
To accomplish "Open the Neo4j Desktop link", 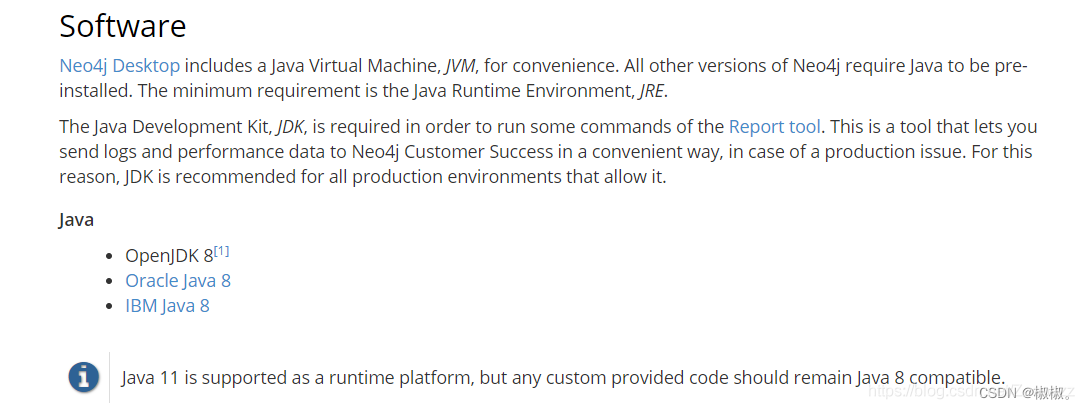I will 120,66.
